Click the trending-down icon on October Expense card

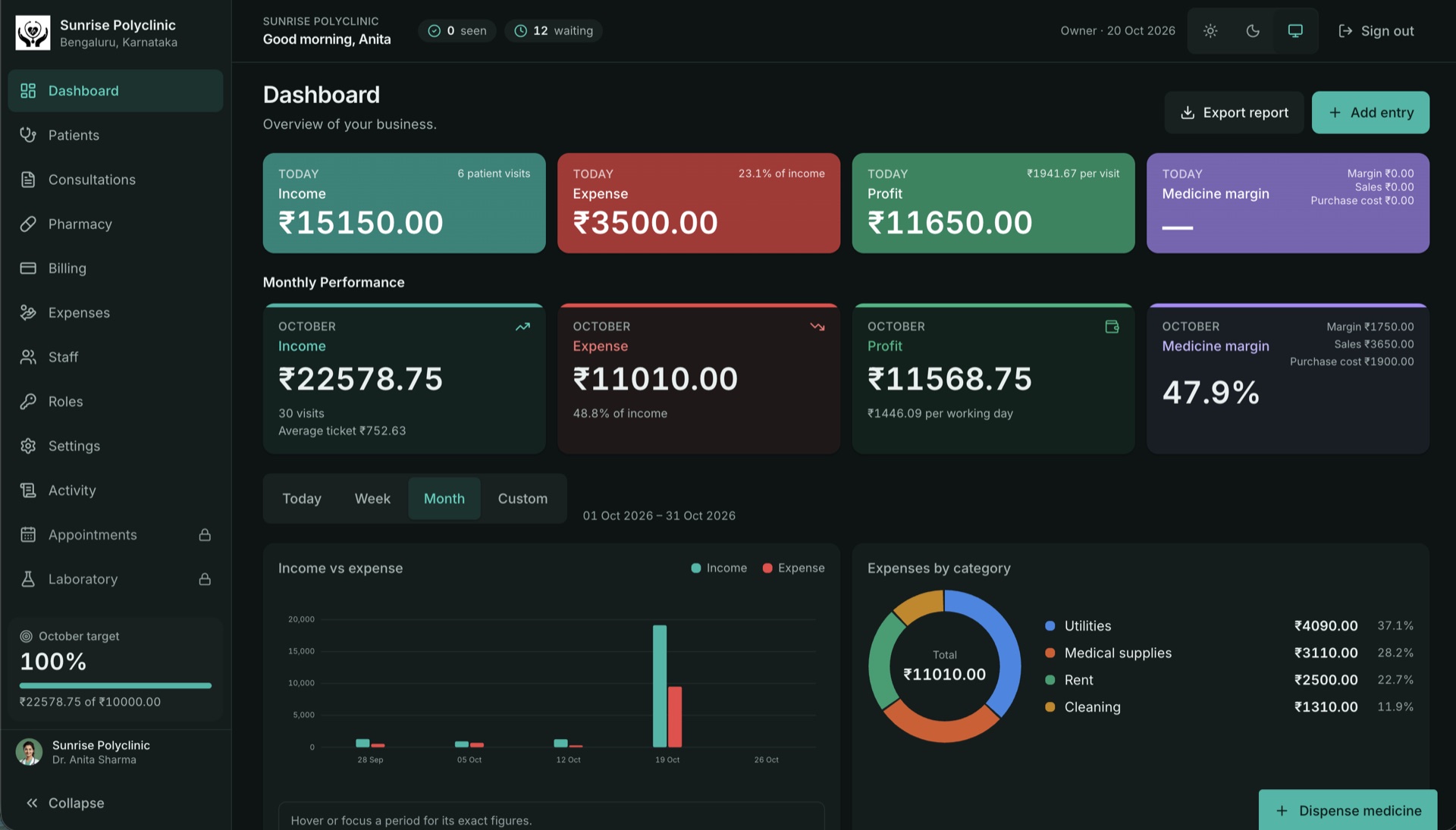(x=817, y=327)
